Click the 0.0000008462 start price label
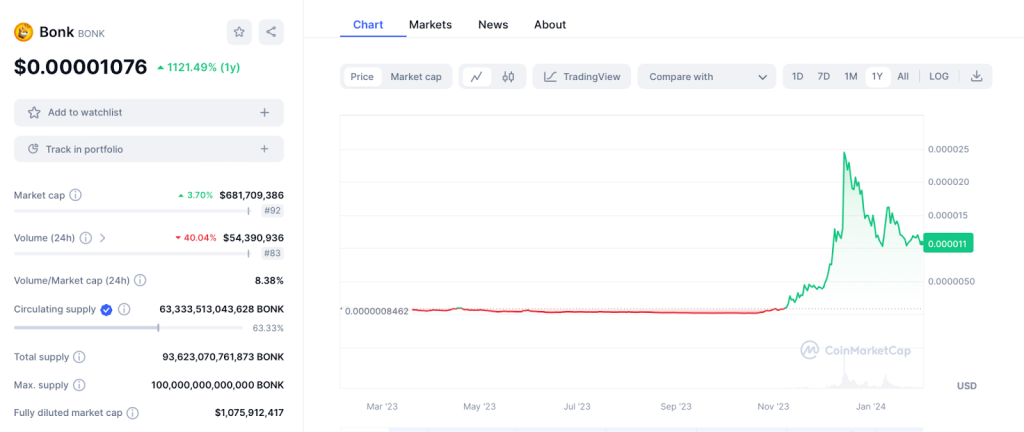The width and height of the screenshot is (1024, 432). [x=376, y=311]
